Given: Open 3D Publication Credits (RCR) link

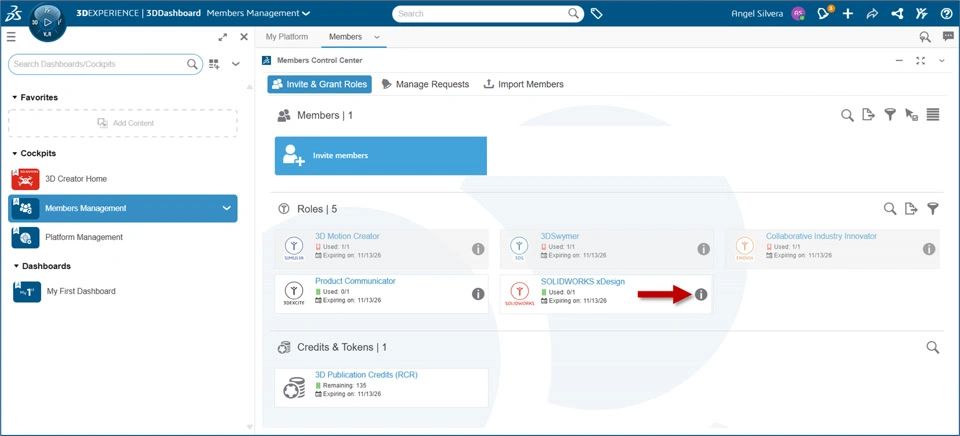Looking at the screenshot, I should pyautogui.click(x=366, y=375).
